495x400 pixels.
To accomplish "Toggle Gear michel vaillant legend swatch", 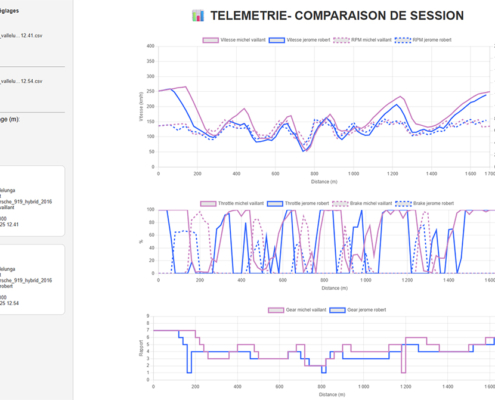I will click(x=276, y=310).
